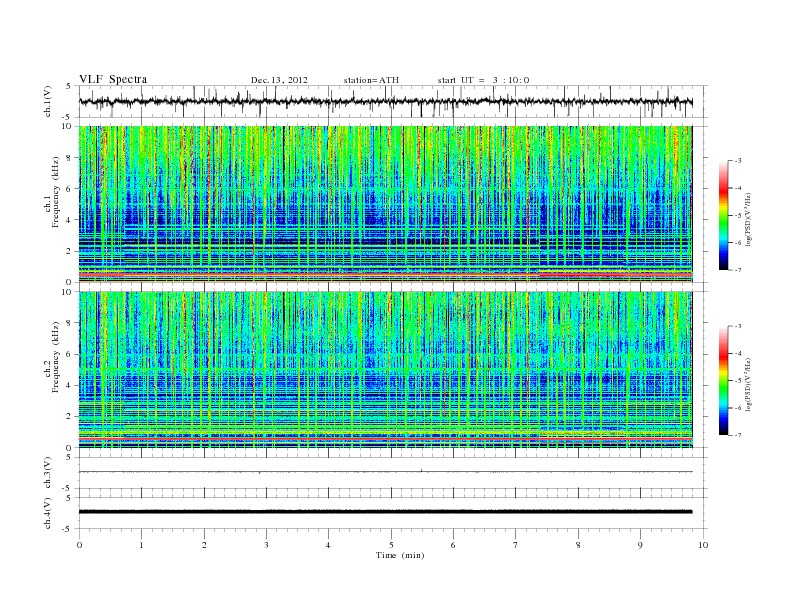Click the "station=ATH" header text
Image resolution: width=792 pixels, height=612 pixels.
point(371,80)
